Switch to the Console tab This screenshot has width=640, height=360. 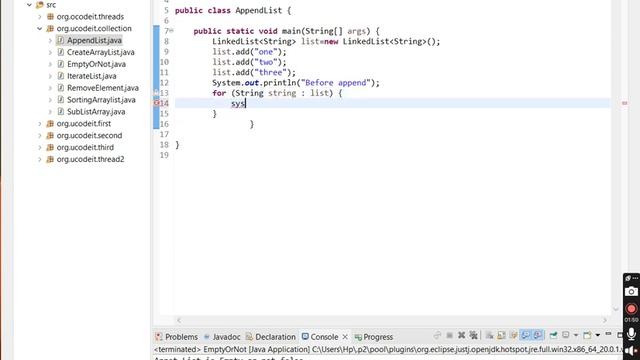[320, 337]
